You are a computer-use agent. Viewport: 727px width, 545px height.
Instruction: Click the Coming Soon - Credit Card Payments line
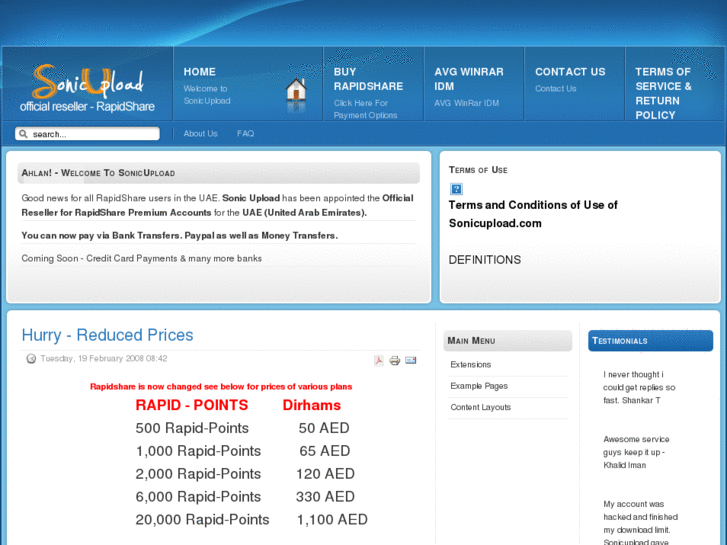[141, 258]
